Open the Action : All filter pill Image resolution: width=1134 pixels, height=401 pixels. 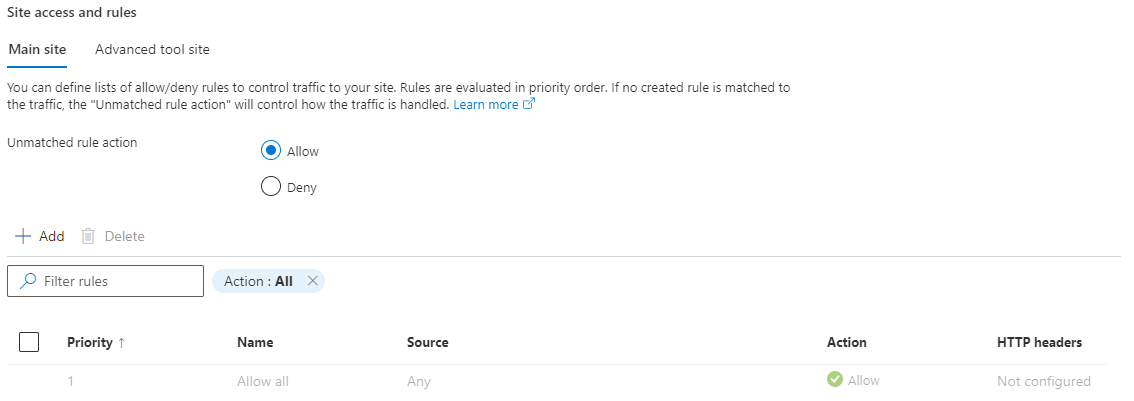(258, 282)
